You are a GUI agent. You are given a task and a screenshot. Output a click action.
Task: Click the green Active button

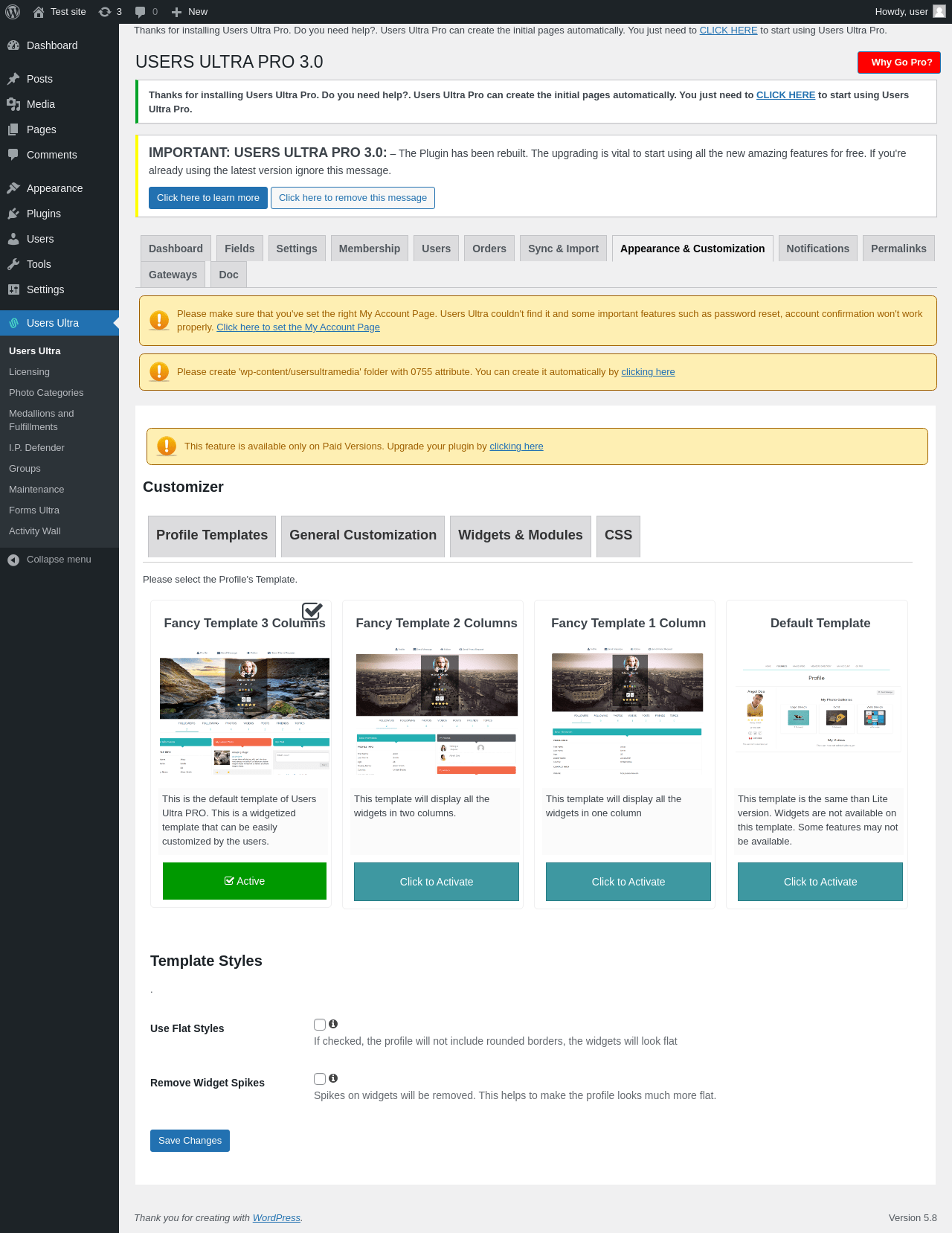click(x=245, y=881)
